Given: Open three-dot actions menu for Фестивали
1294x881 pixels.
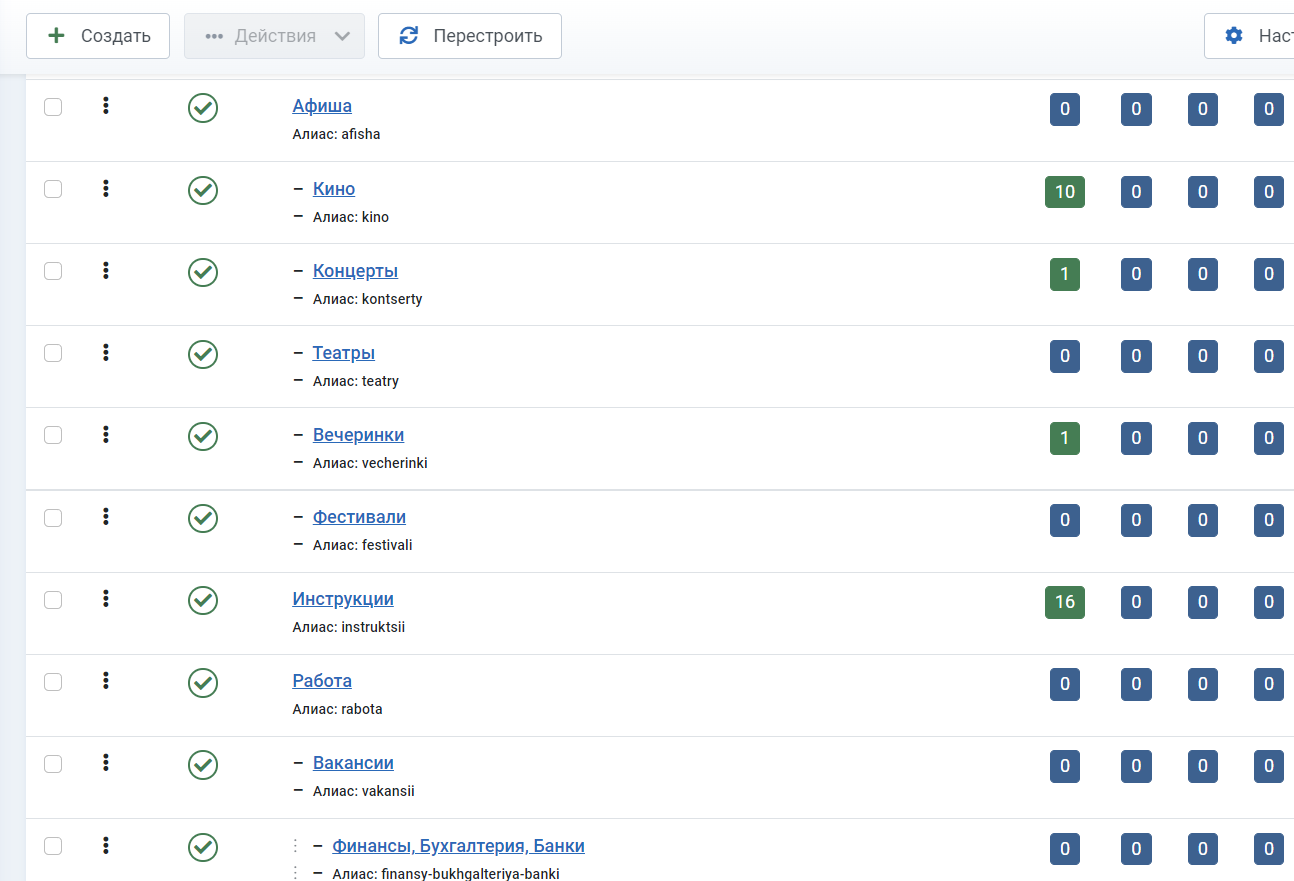Looking at the screenshot, I should 105,517.
